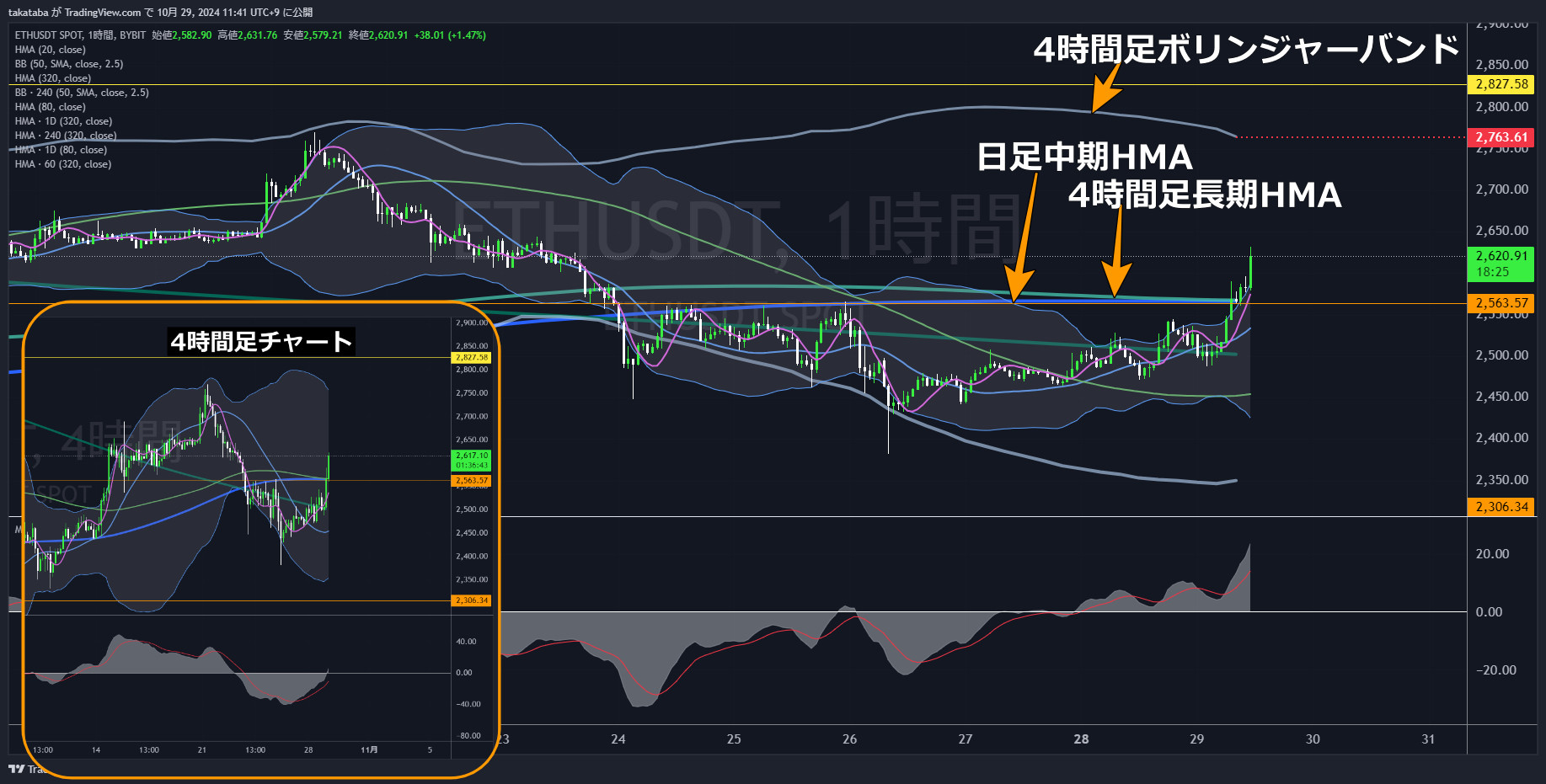This screenshot has height=784, width=1546.
Task: Click date 26 on main time axis
Action: [x=849, y=739]
